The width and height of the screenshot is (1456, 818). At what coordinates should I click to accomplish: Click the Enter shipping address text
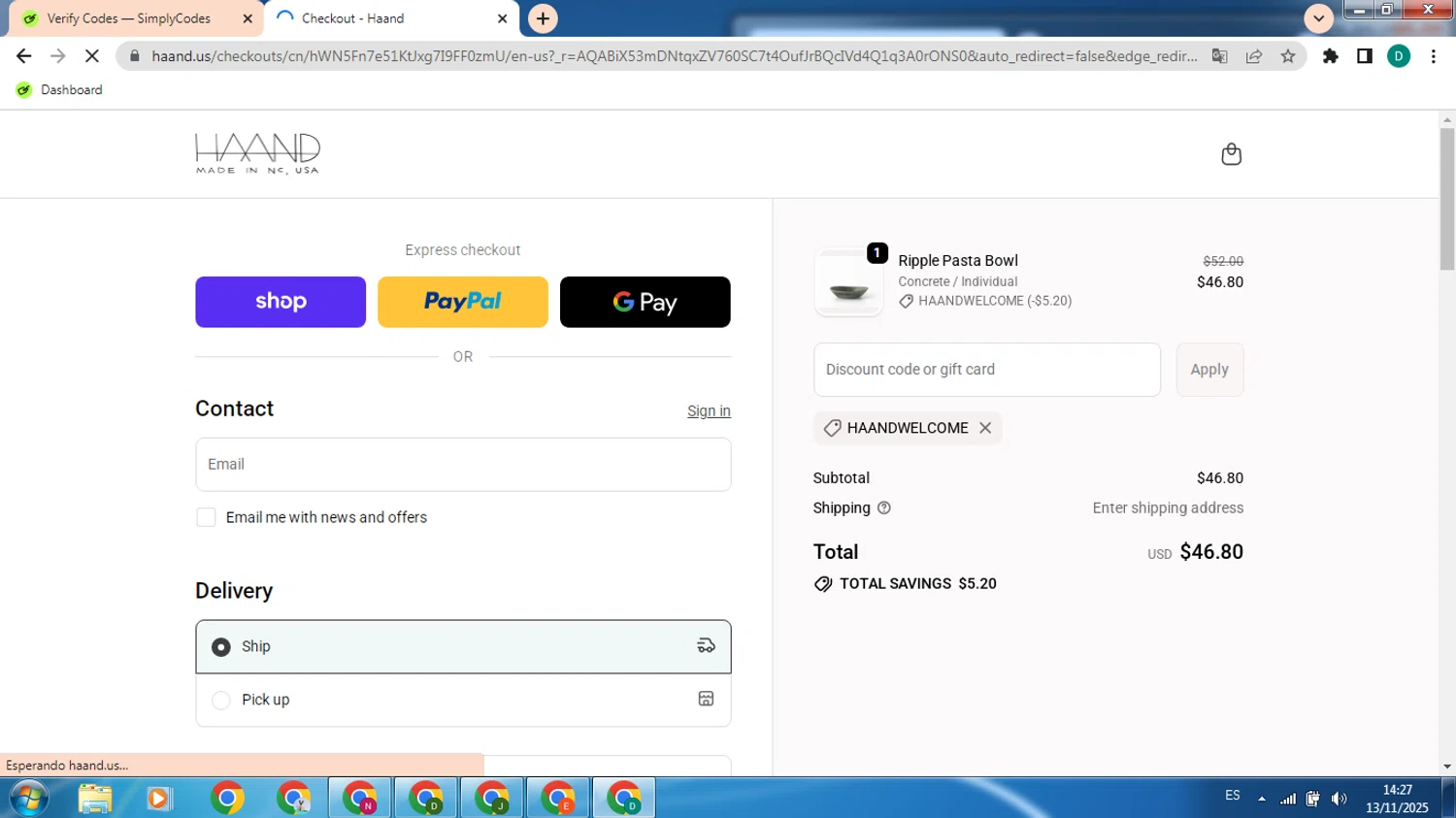[x=1168, y=507]
